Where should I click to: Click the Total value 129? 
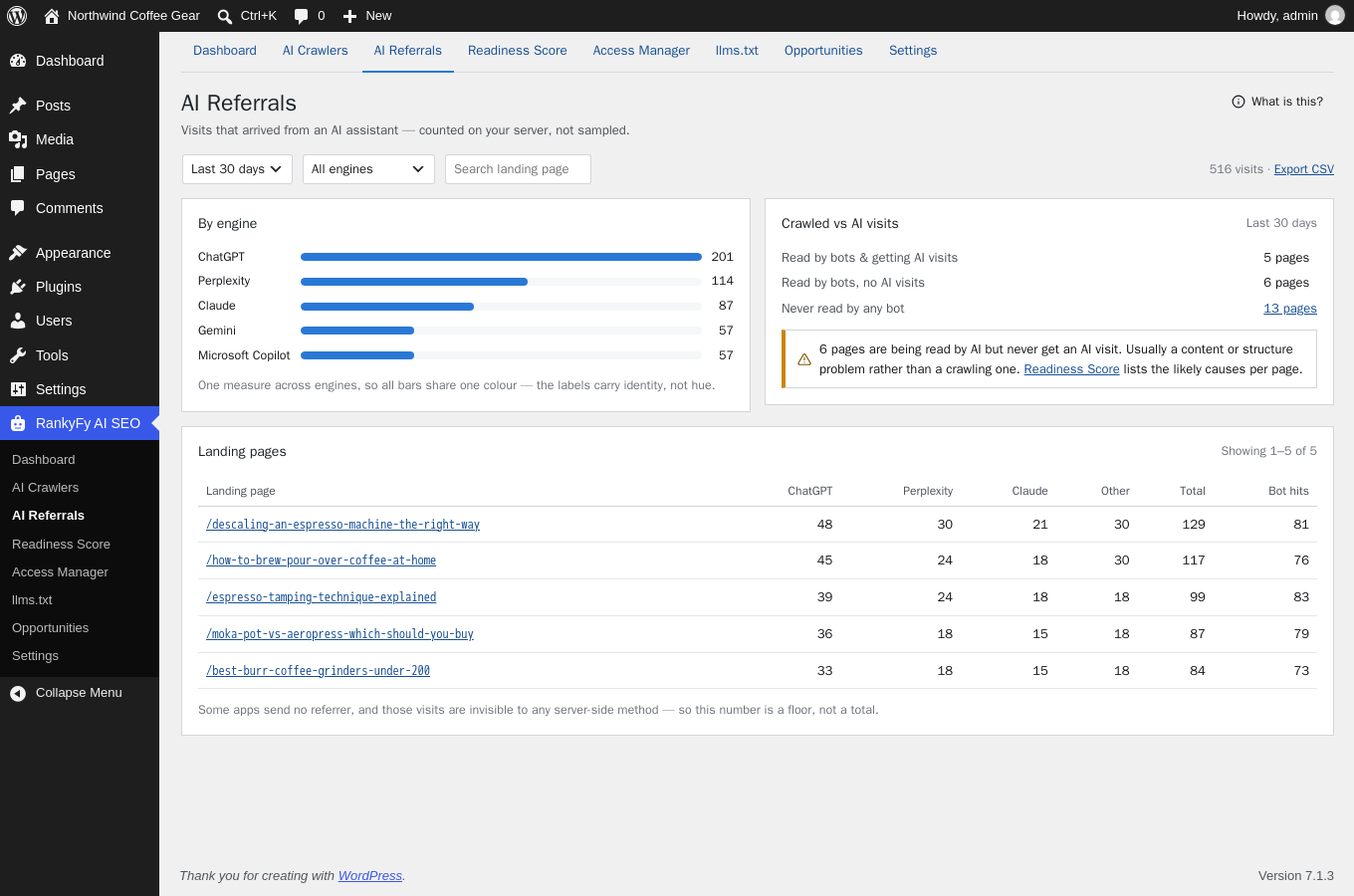pos(1194,525)
